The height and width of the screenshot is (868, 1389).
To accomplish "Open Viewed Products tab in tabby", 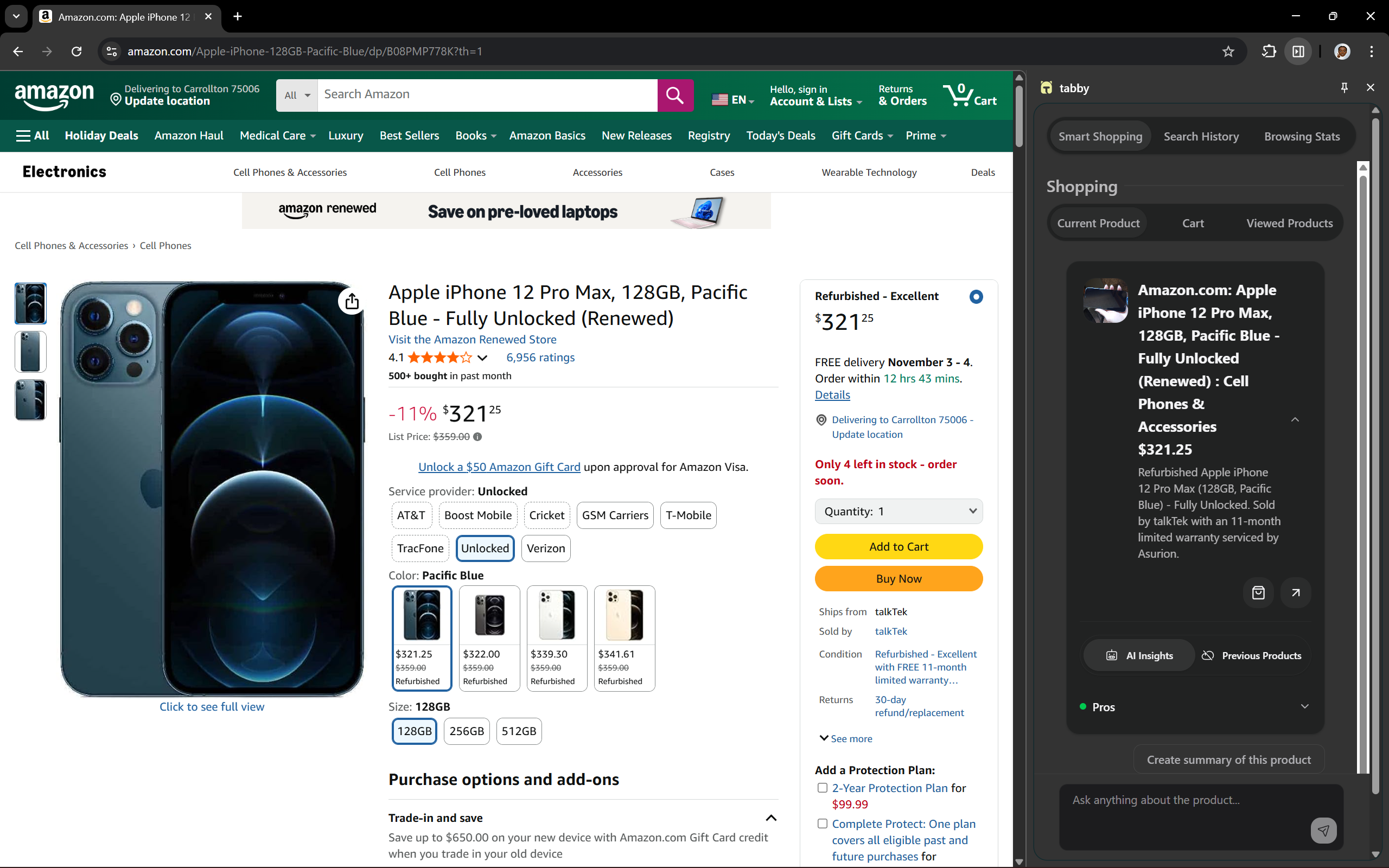I will point(1289,224).
